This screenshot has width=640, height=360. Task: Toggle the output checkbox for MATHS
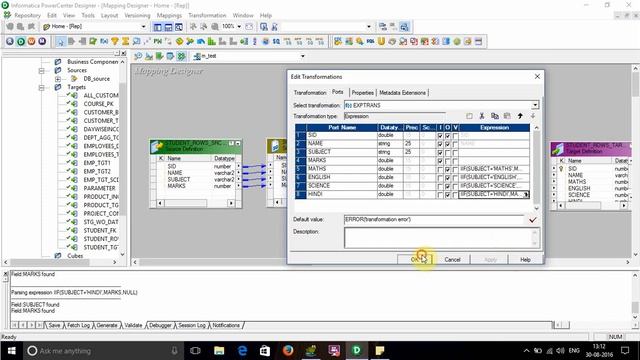click(448, 169)
